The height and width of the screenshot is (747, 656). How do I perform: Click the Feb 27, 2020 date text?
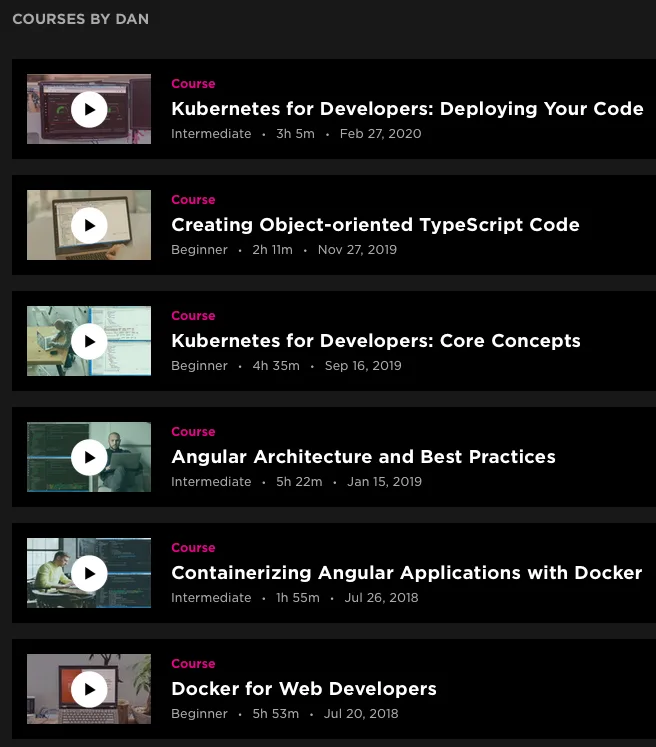coord(380,134)
